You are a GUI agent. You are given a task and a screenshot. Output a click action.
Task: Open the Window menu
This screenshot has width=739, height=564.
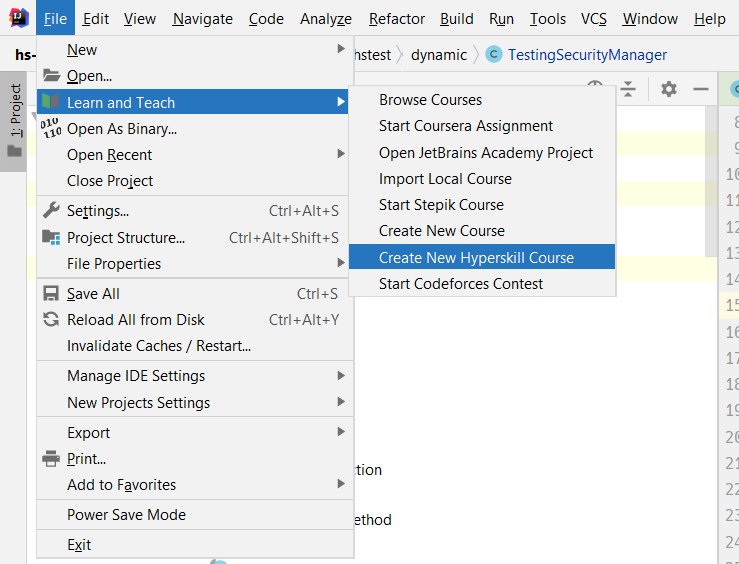pyautogui.click(x=650, y=18)
